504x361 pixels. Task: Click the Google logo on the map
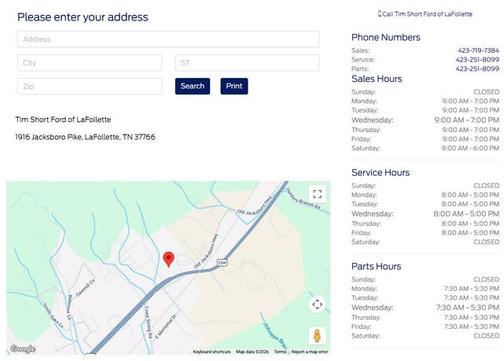(x=23, y=349)
